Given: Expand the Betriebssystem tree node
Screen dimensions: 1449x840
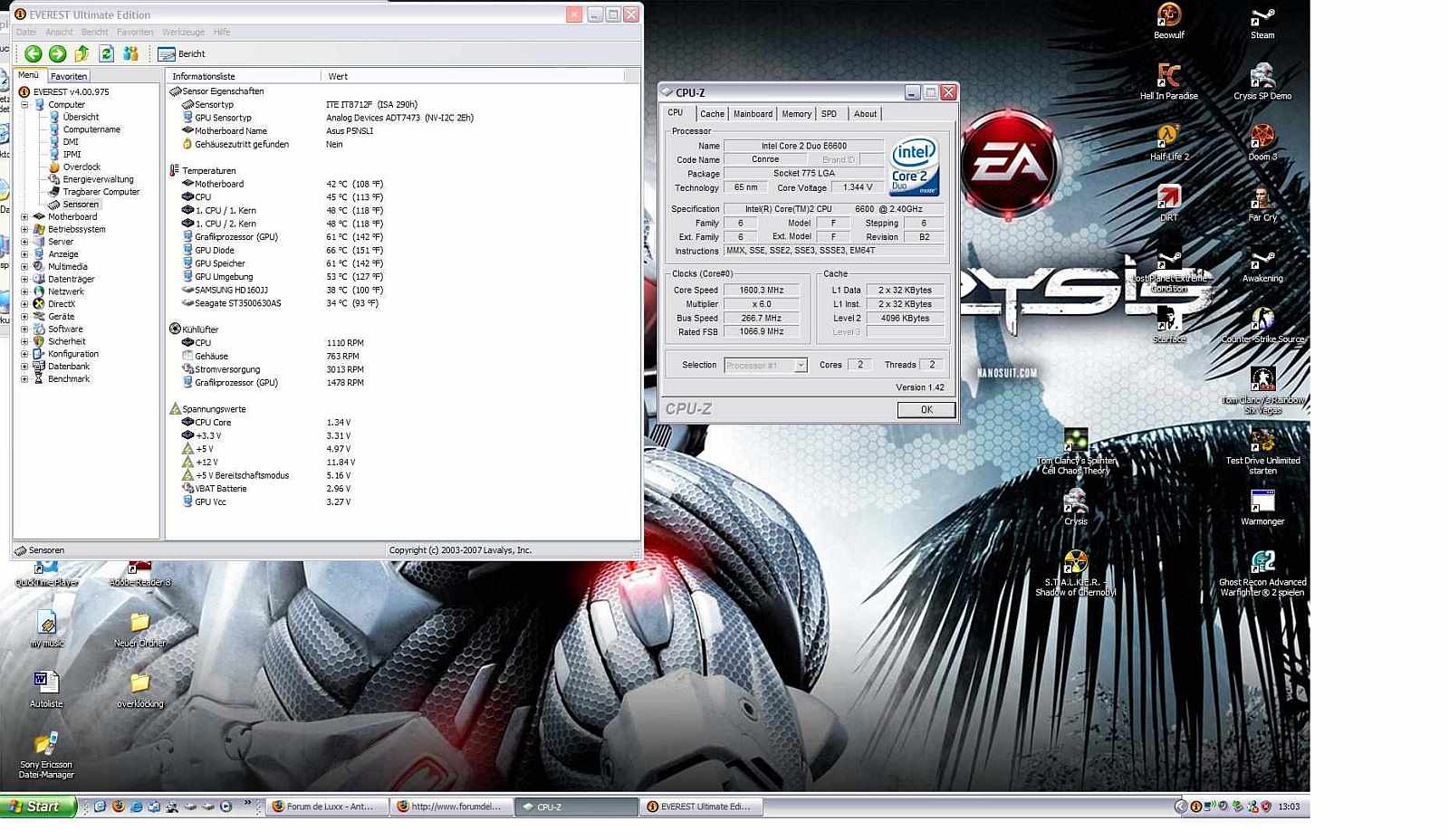Looking at the screenshot, I should pos(25,230).
